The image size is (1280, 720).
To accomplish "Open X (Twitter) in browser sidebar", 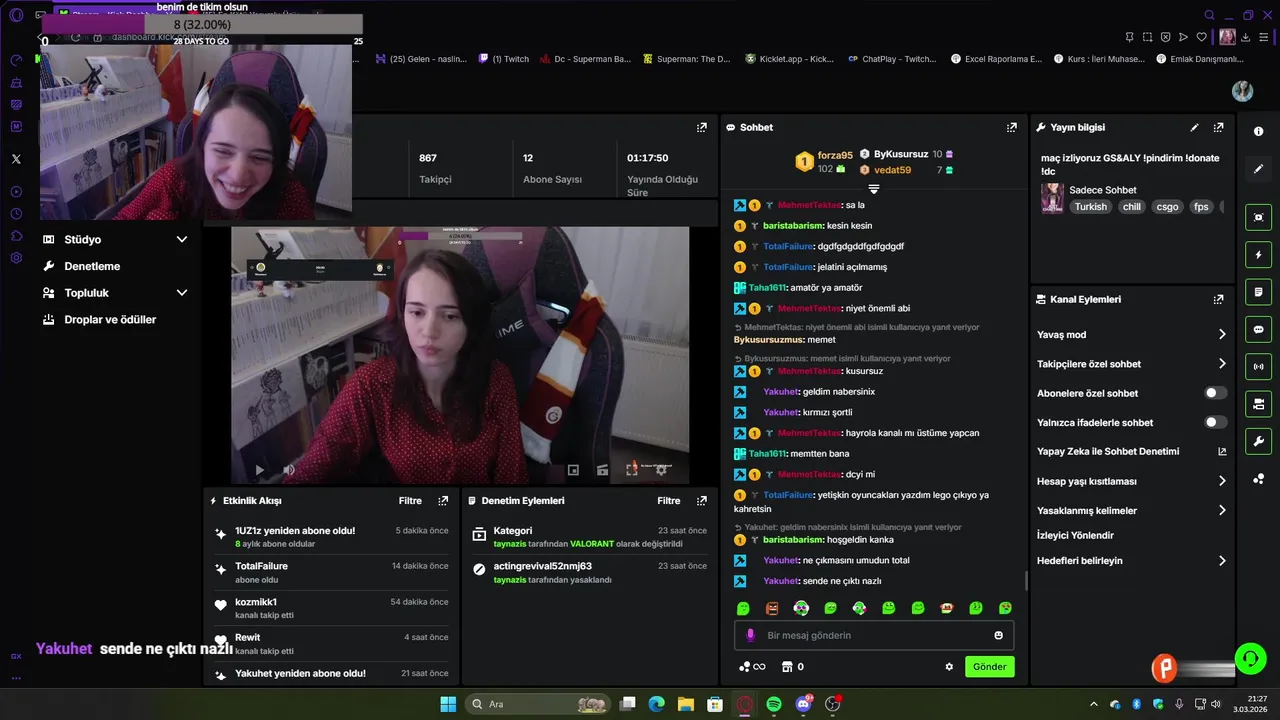I will point(16,159).
